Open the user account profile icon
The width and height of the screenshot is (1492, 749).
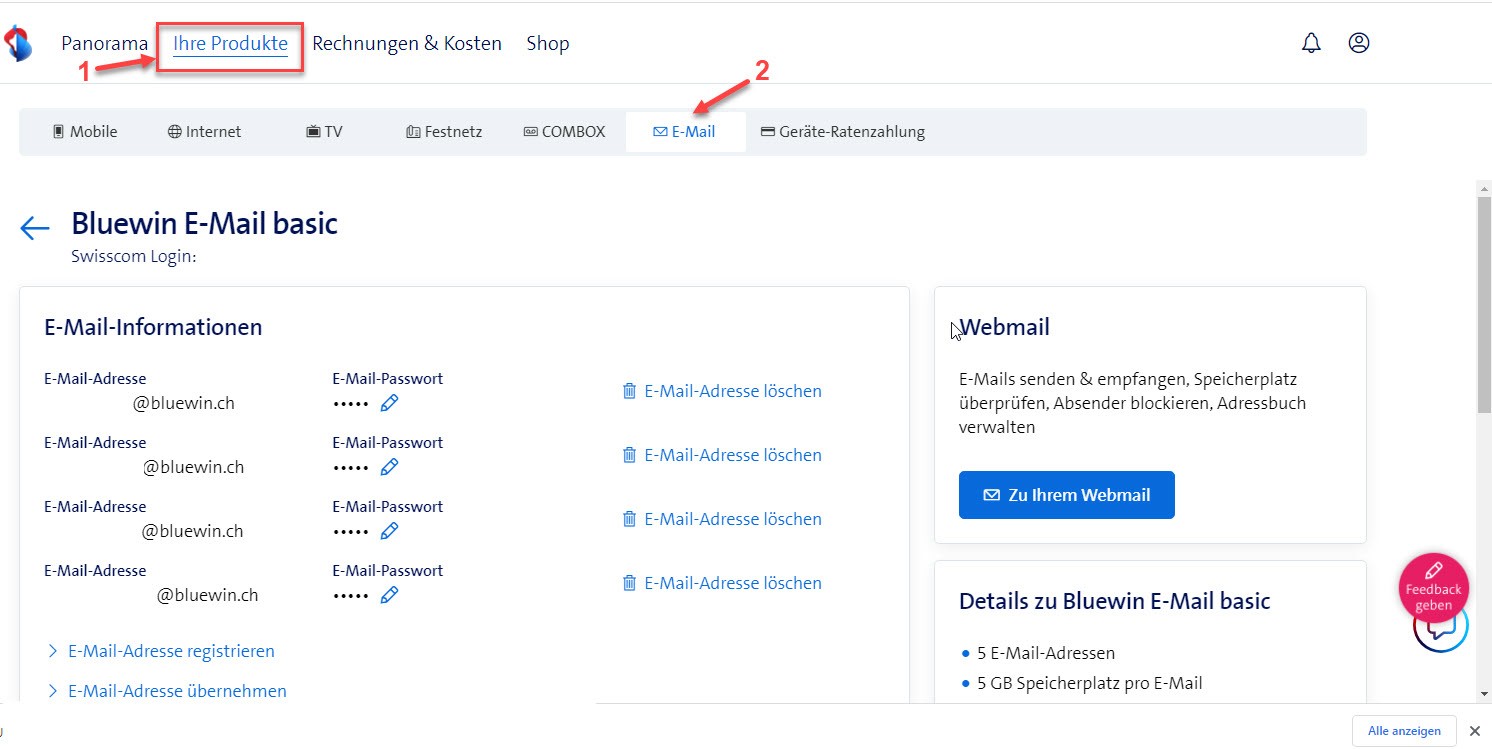coord(1358,43)
